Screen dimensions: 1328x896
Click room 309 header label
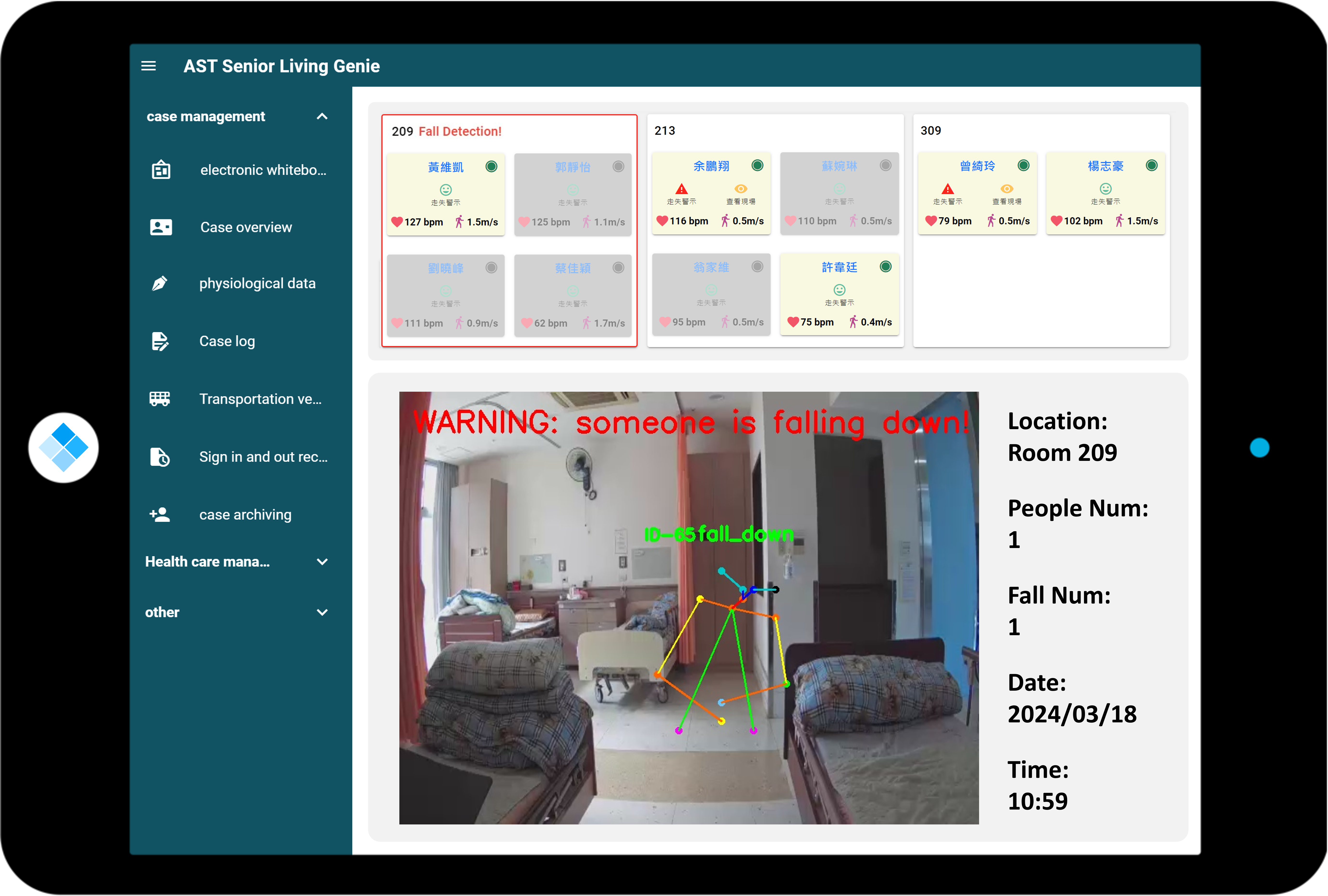point(931,130)
